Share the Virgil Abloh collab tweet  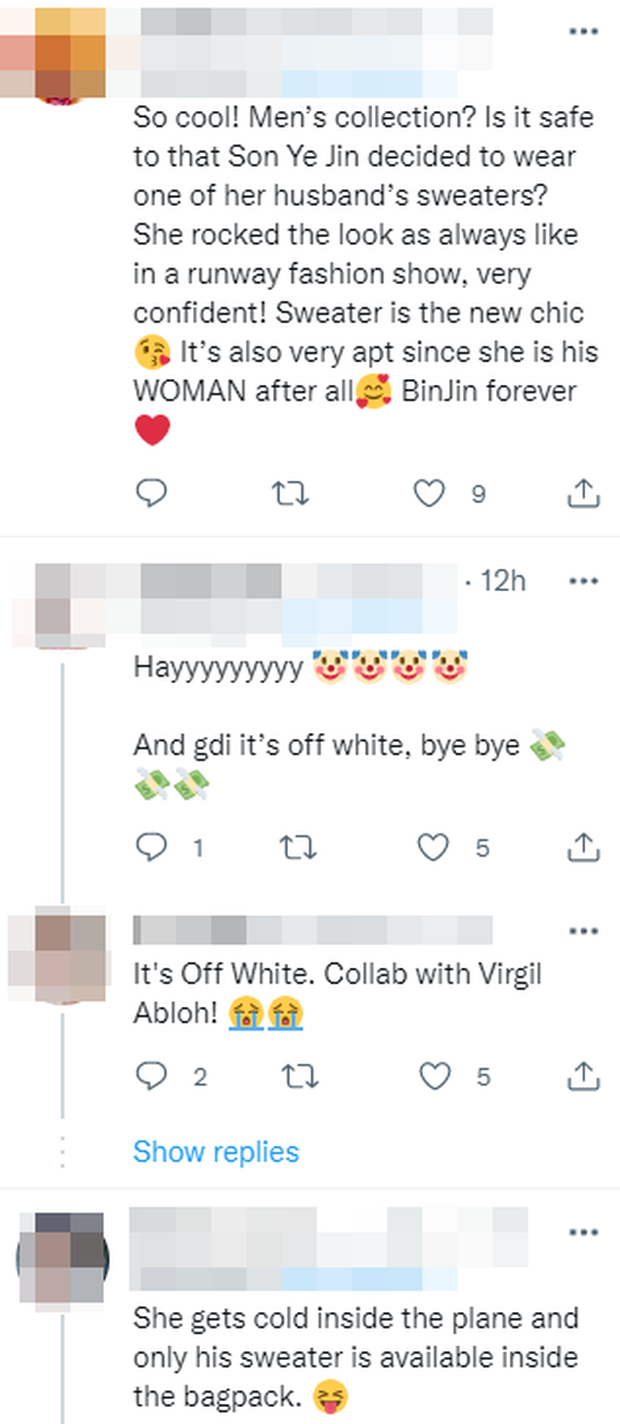tap(582, 1076)
